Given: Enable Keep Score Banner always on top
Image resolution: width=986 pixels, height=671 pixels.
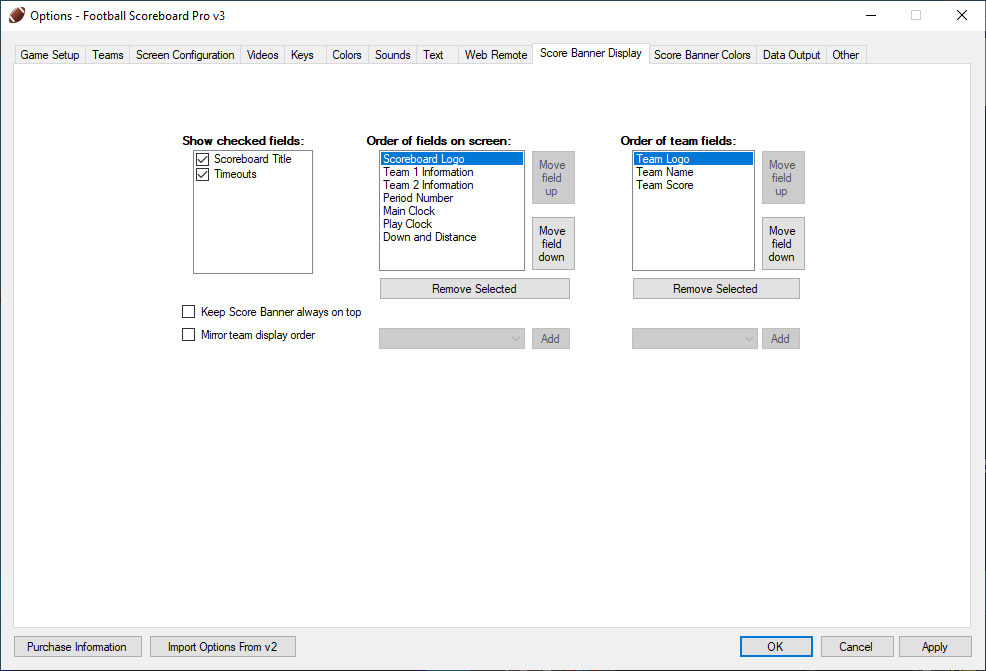Looking at the screenshot, I should pyautogui.click(x=189, y=312).
